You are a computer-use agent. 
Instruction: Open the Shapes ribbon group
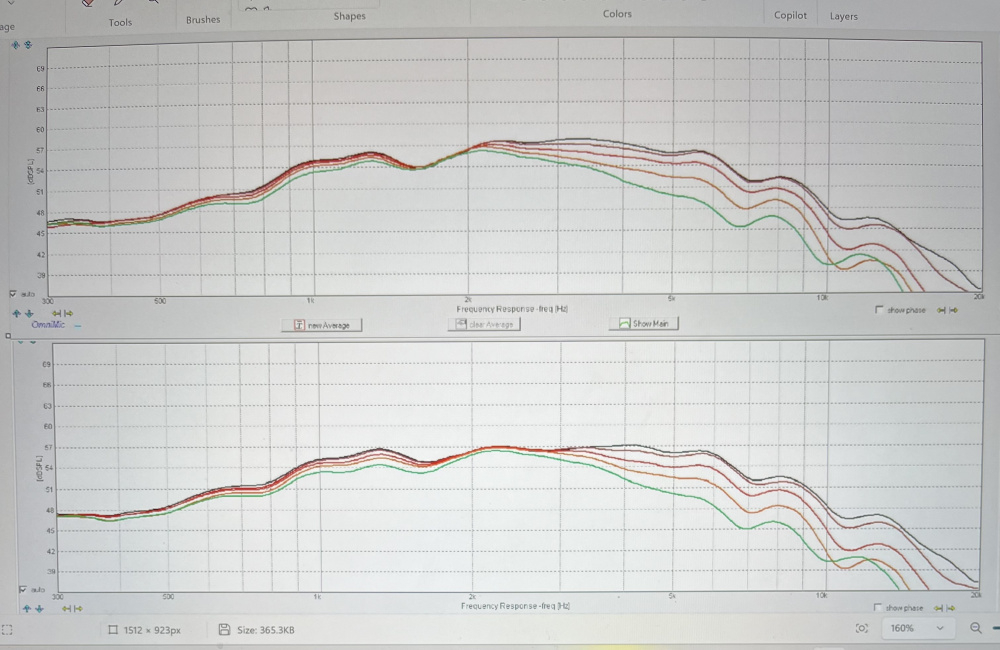[x=349, y=16]
